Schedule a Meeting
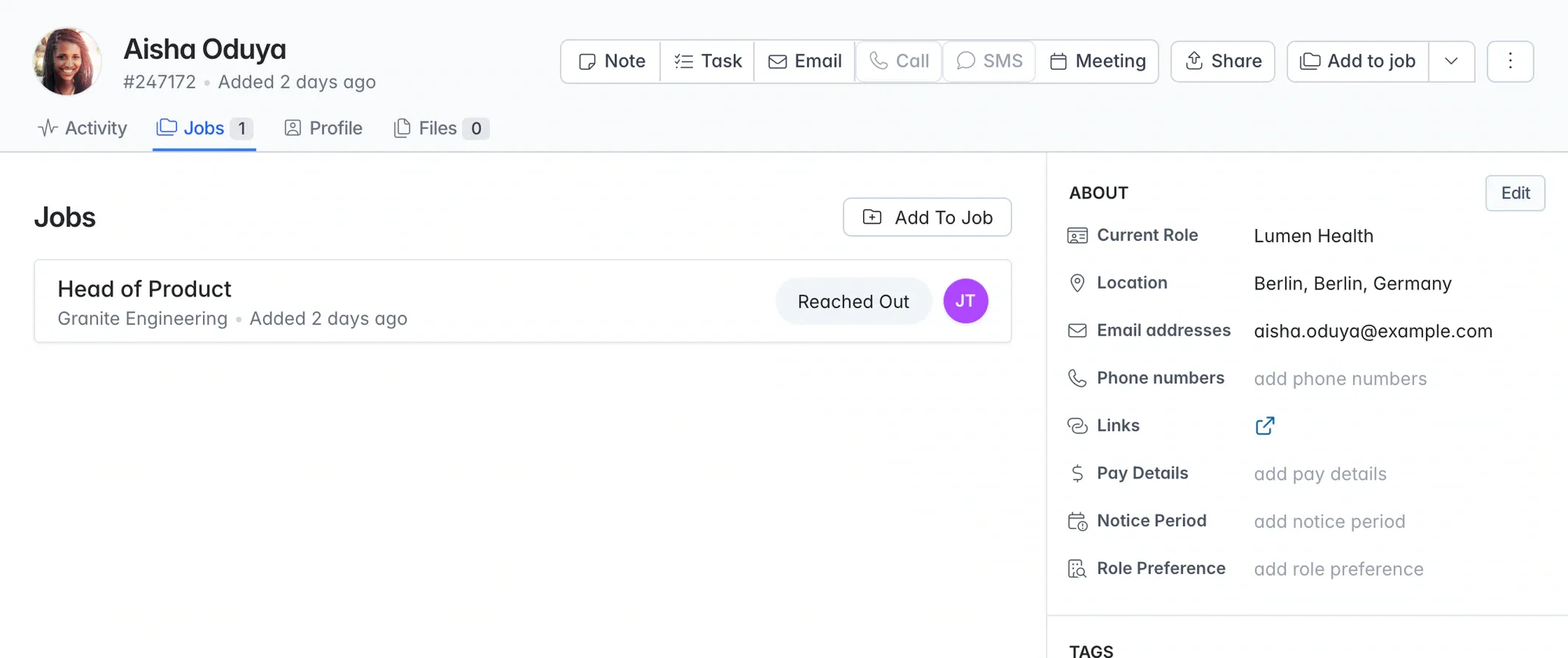The width and height of the screenshot is (1568, 658). click(1098, 61)
